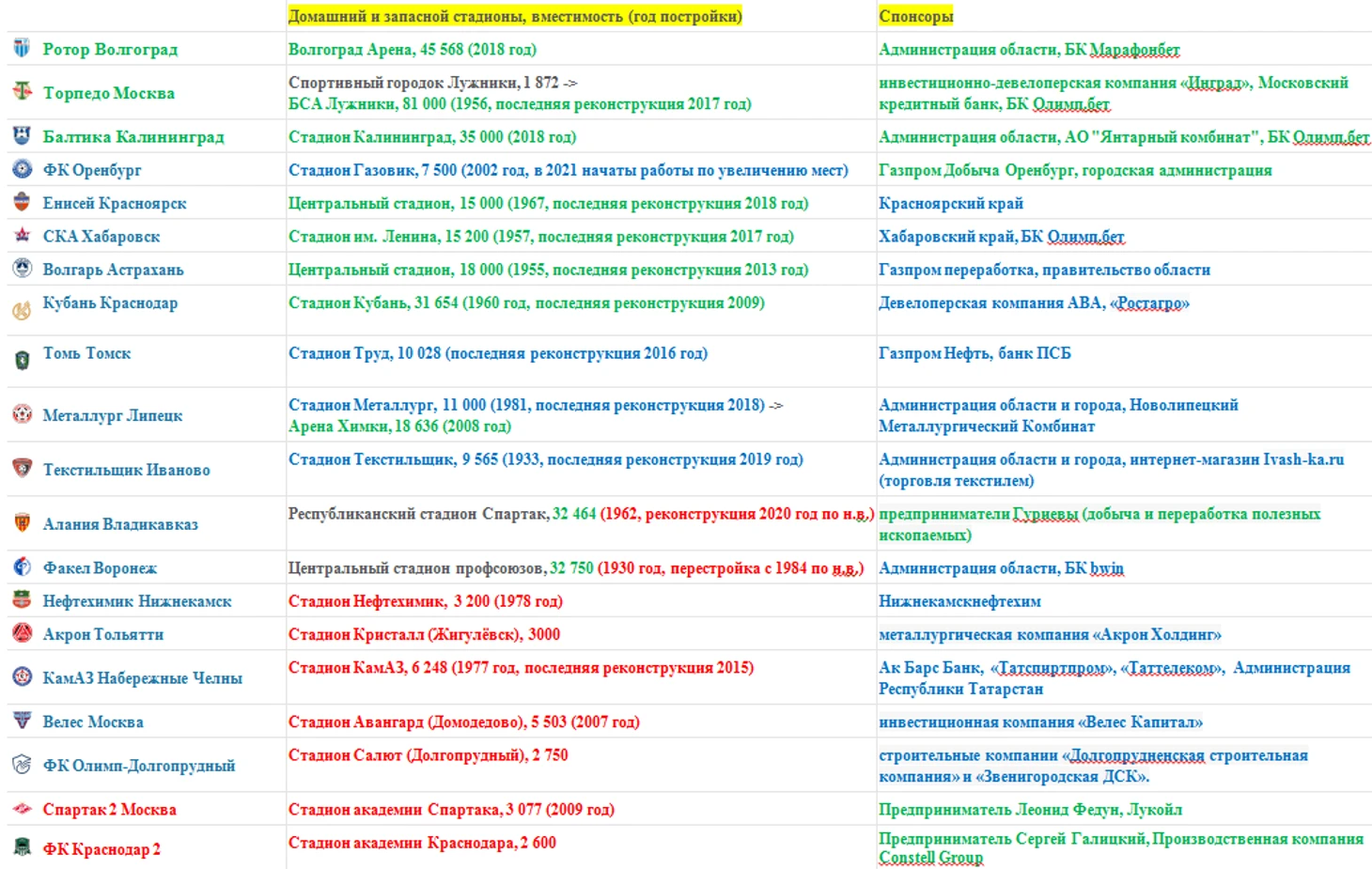Click the Енисей Красноярск club logo
This screenshot has height=869, width=1372.
coord(22,202)
